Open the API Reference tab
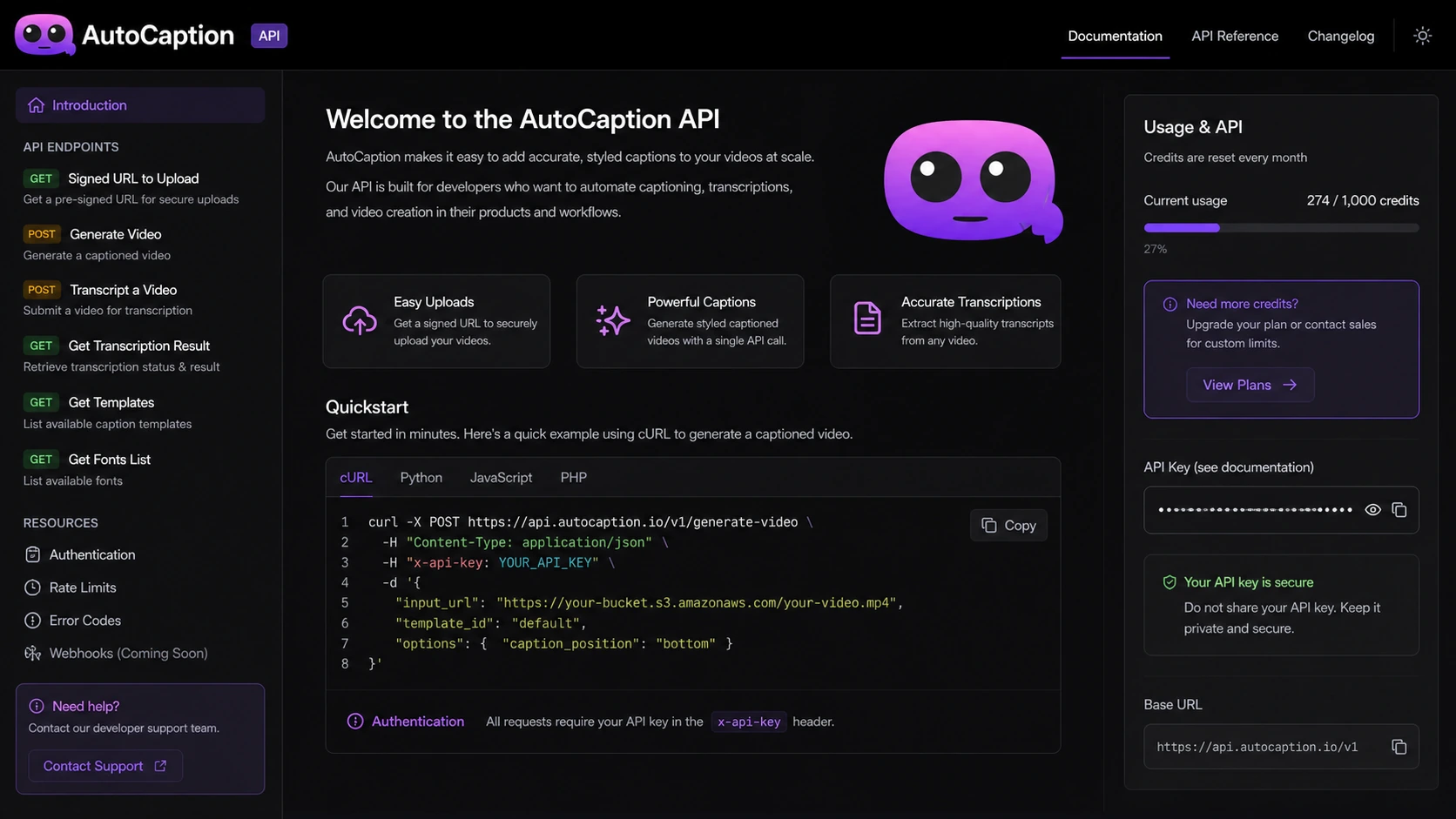The height and width of the screenshot is (819, 1456). (1235, 36)
